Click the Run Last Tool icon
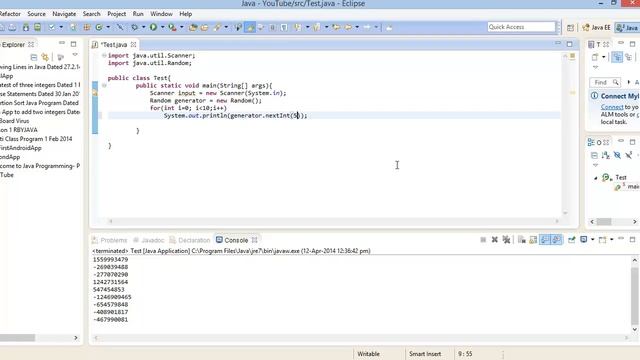Screen dimensions: 640x360 coord(172,27)
